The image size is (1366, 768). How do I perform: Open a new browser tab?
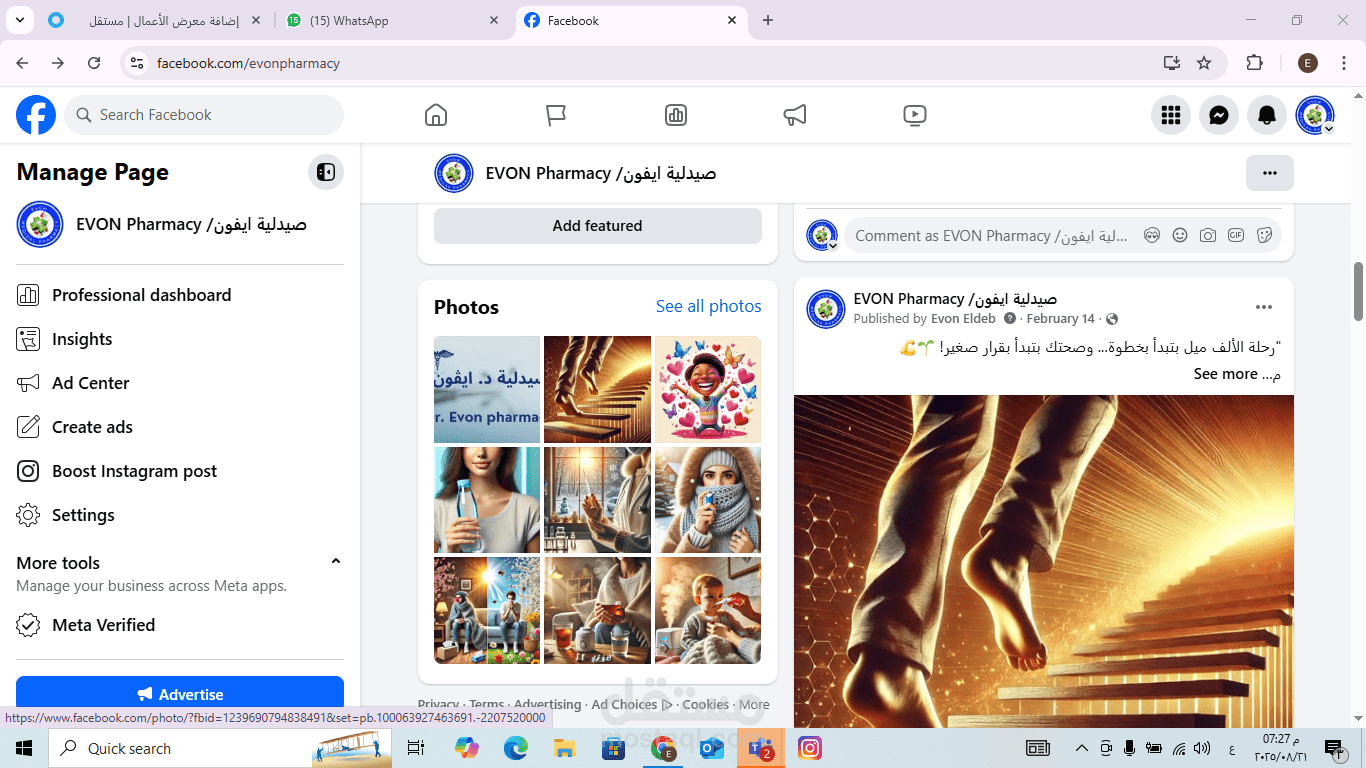[768, 20]
